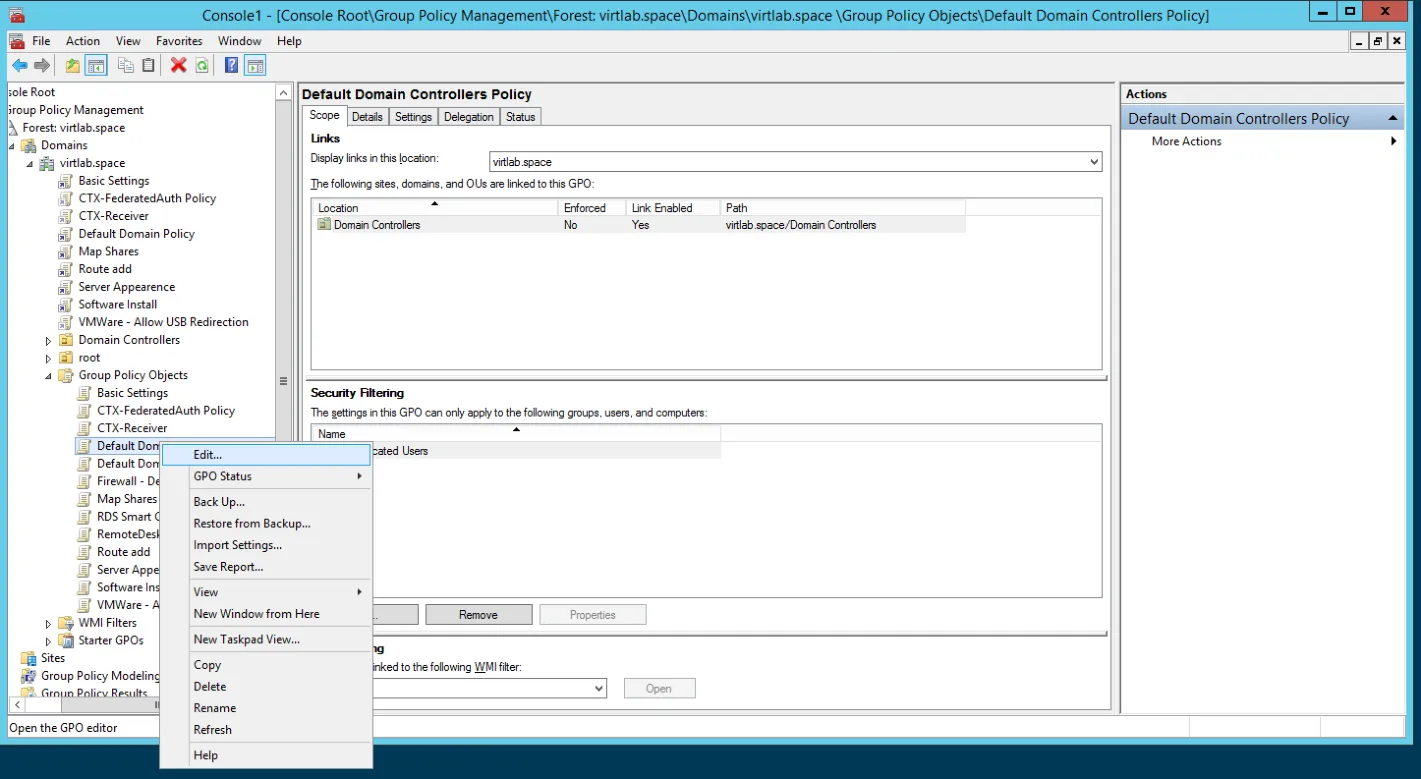The height and width of the screenshot is (779, 1421).
Task: Choose Edit... from the context menu
Action: [x=266, y=455]
